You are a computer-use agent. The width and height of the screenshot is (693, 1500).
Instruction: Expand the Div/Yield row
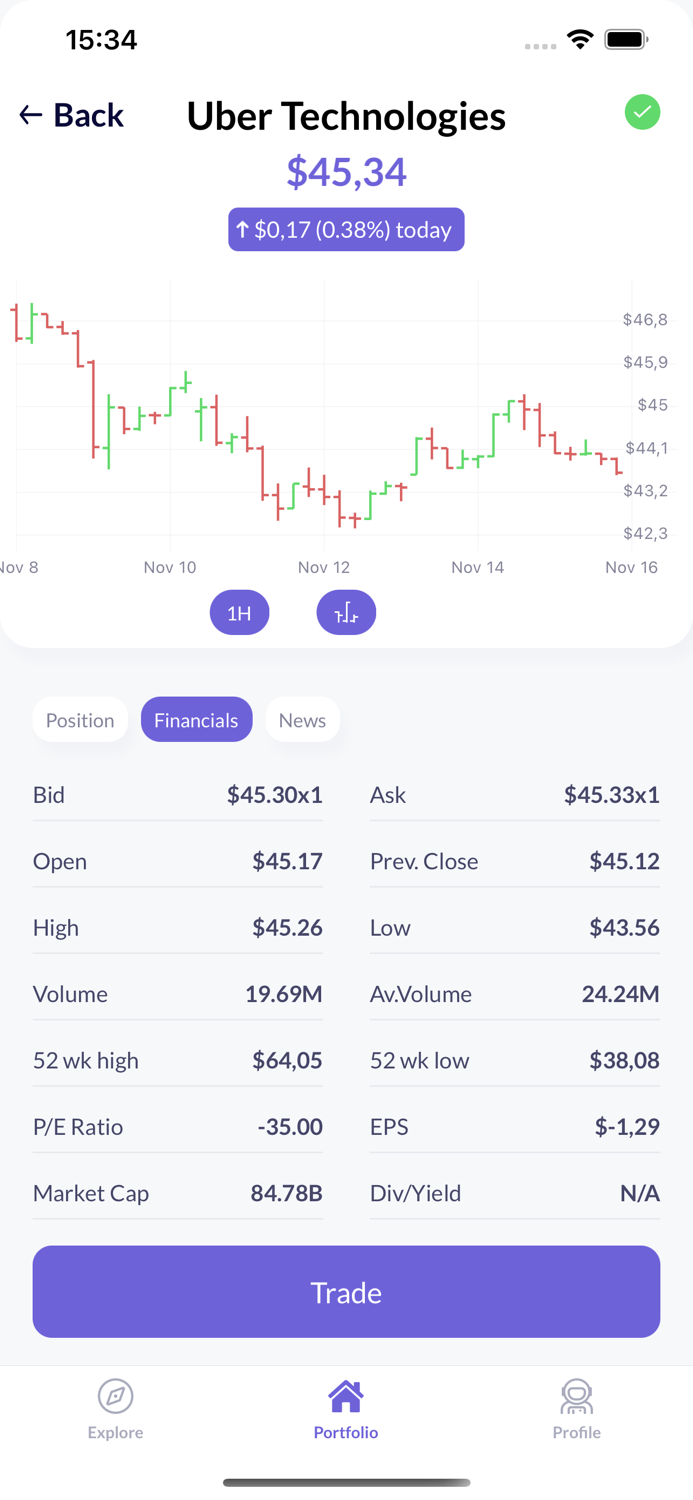[x=515, y=1193]
